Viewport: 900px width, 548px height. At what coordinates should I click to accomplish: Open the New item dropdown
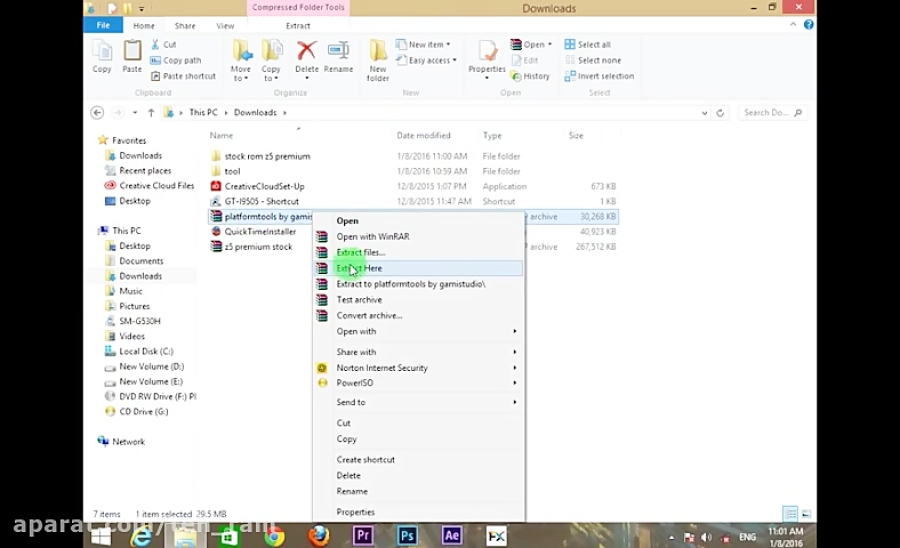[x=429, y=44]
